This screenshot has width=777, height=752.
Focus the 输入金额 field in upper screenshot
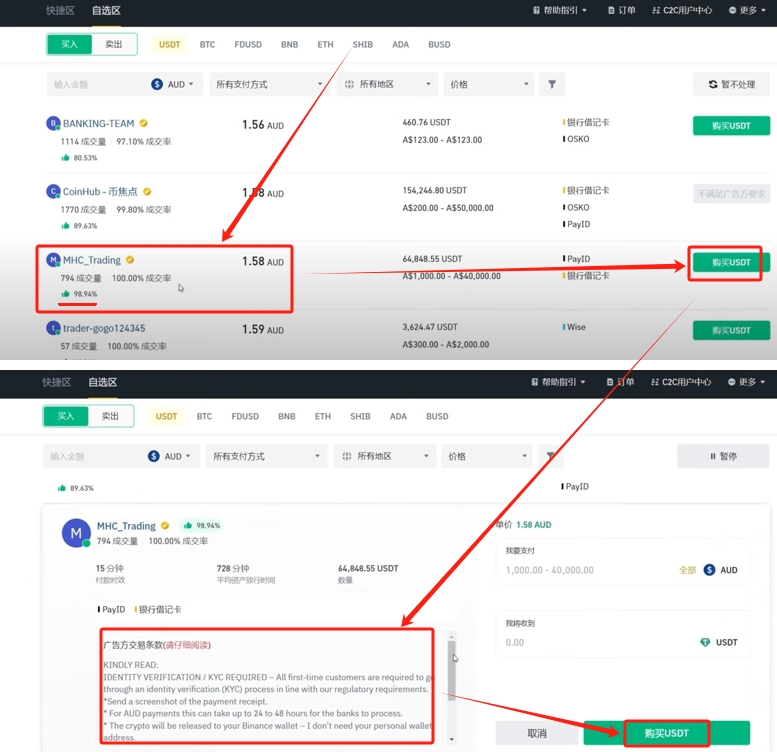[98, 84]
